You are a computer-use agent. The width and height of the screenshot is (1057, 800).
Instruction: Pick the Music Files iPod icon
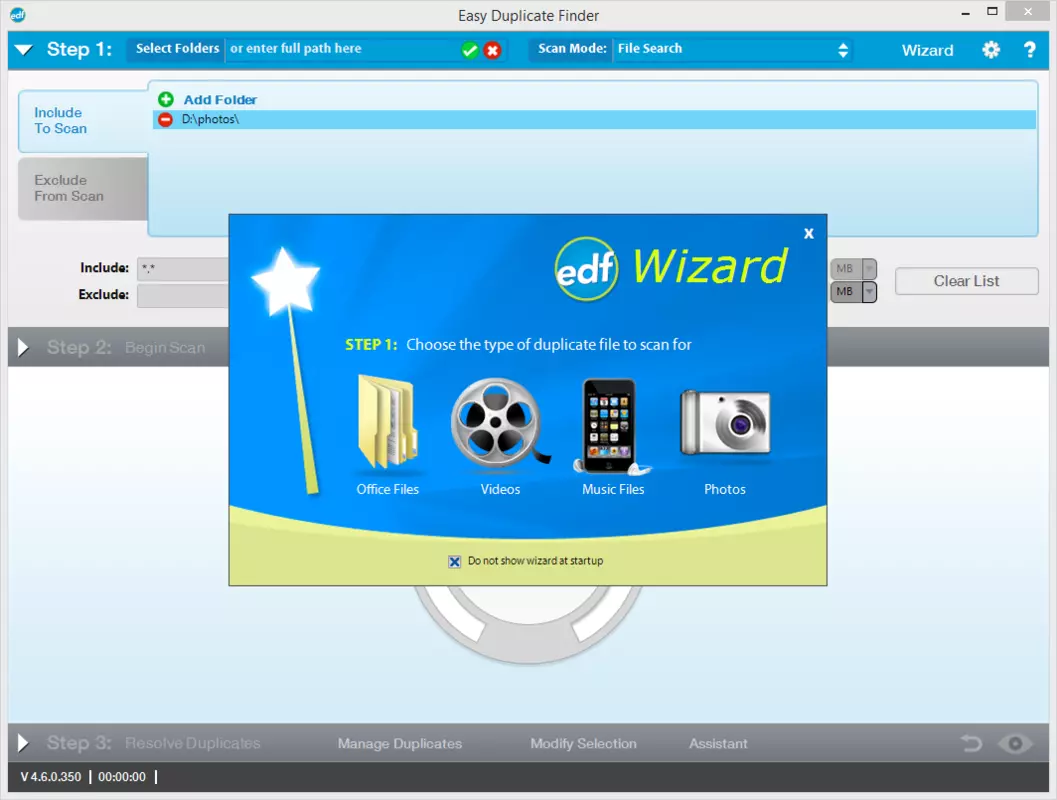click(611, 426)
